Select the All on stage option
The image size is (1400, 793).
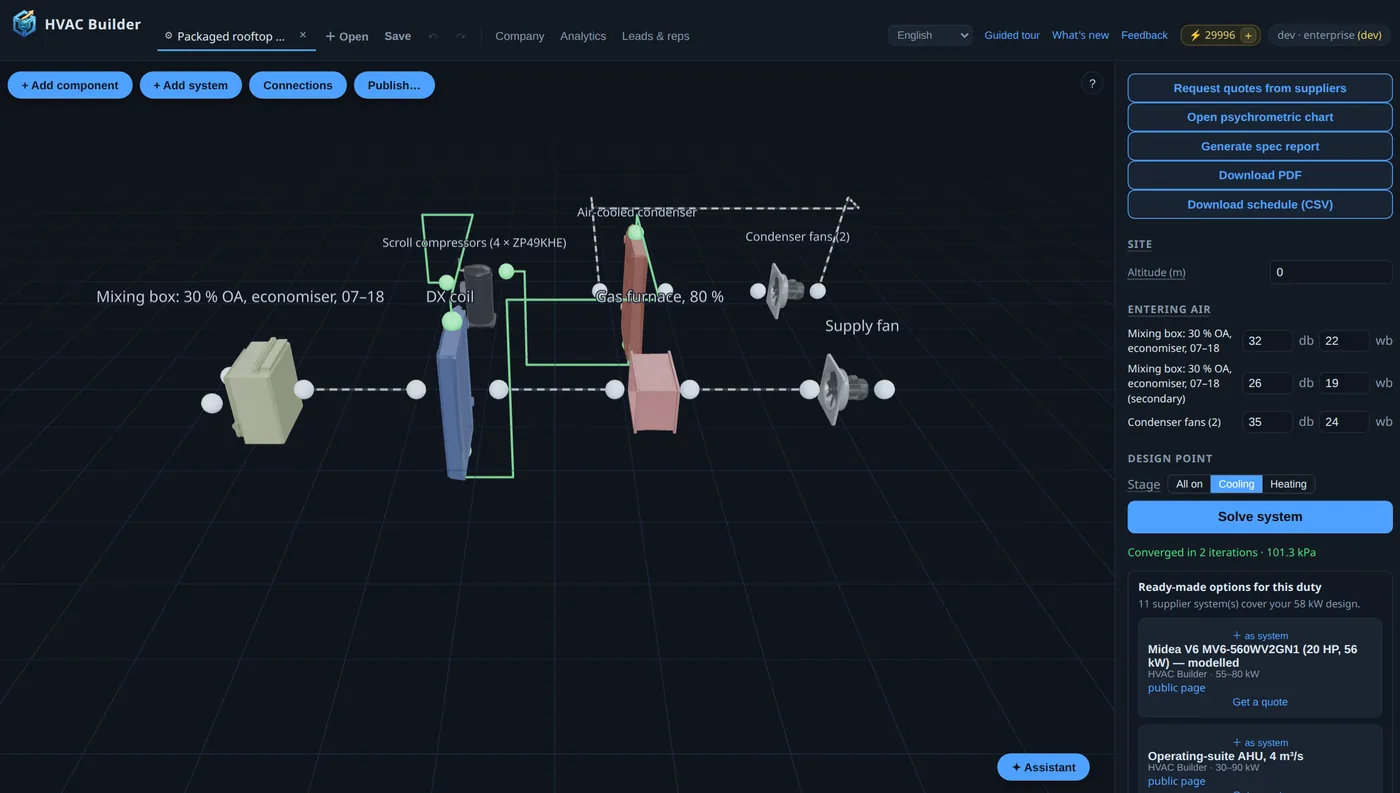[1190, 484]
